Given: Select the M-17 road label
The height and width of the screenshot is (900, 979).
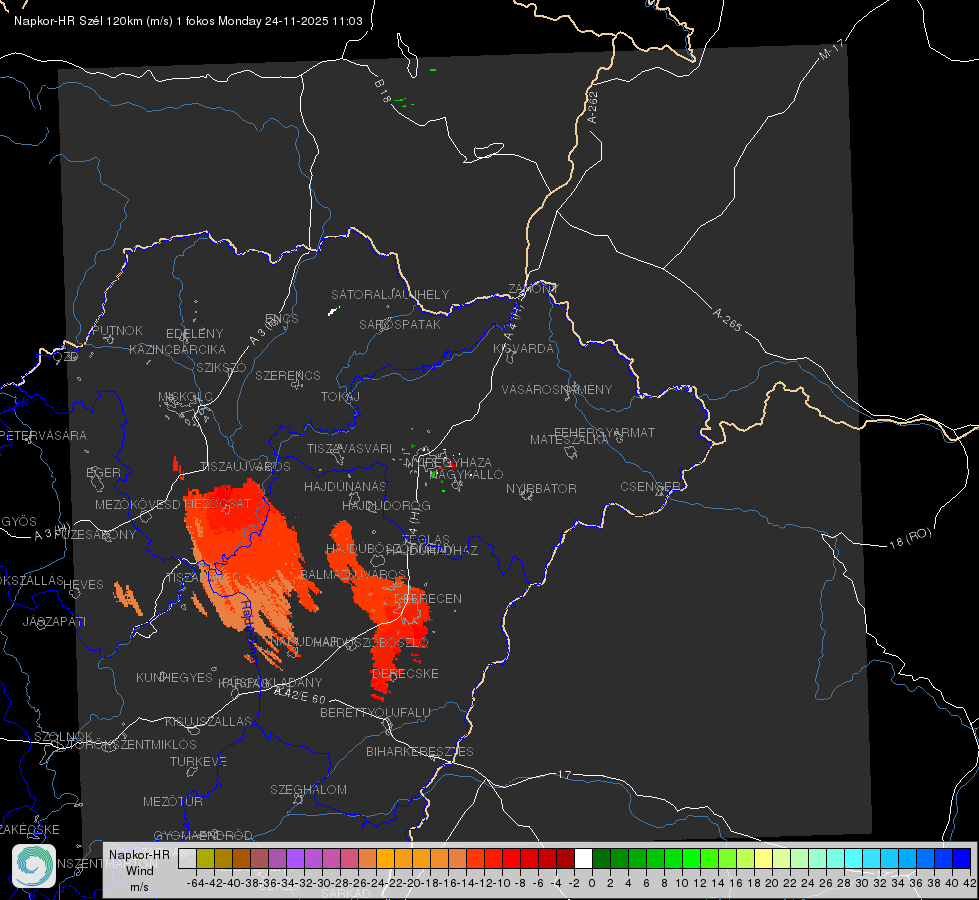Looking at the screenshot, I should pos(831,49).
